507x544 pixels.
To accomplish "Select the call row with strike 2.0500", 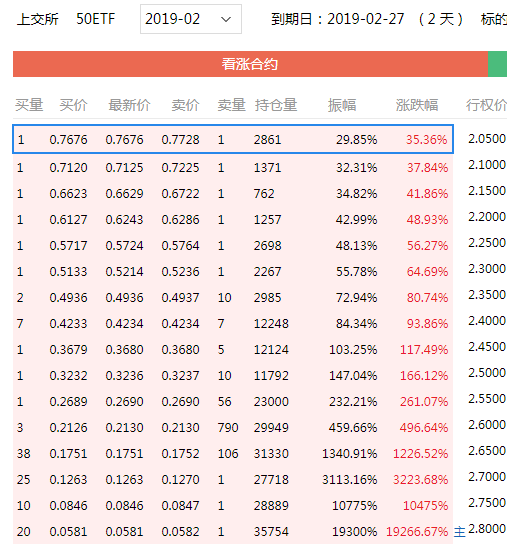I will pyautogui.click(x=233, y=139).
